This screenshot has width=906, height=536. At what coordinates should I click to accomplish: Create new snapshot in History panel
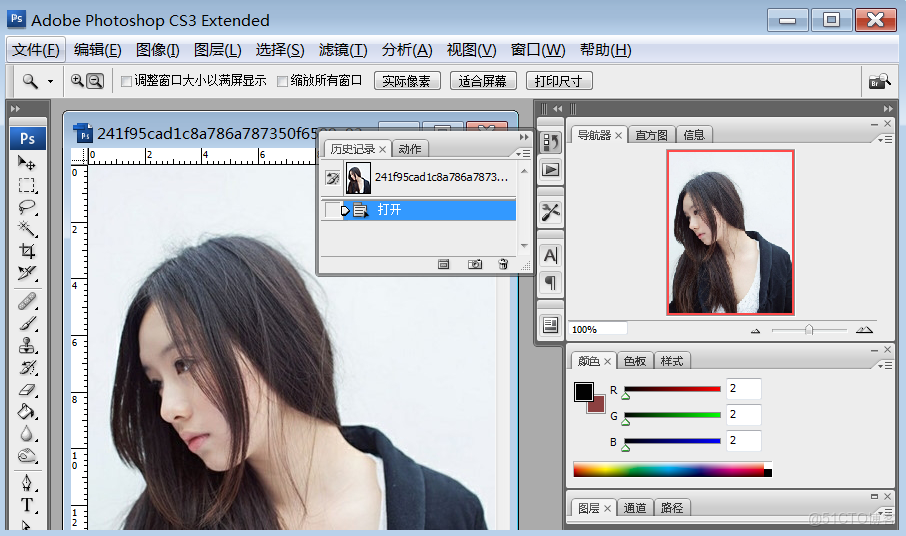pyautogui.click(x=474, y=264)
